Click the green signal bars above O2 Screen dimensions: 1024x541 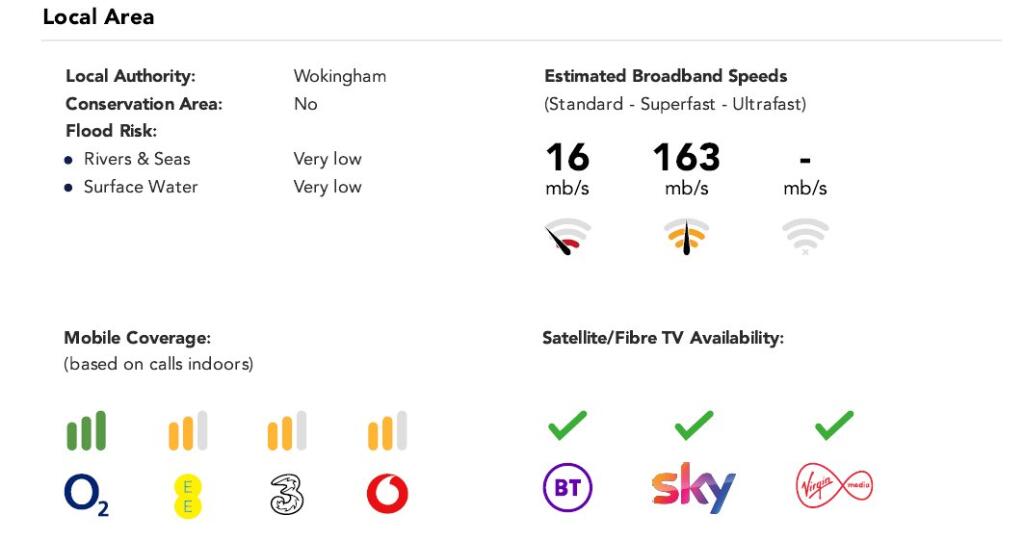click(86, 431)
